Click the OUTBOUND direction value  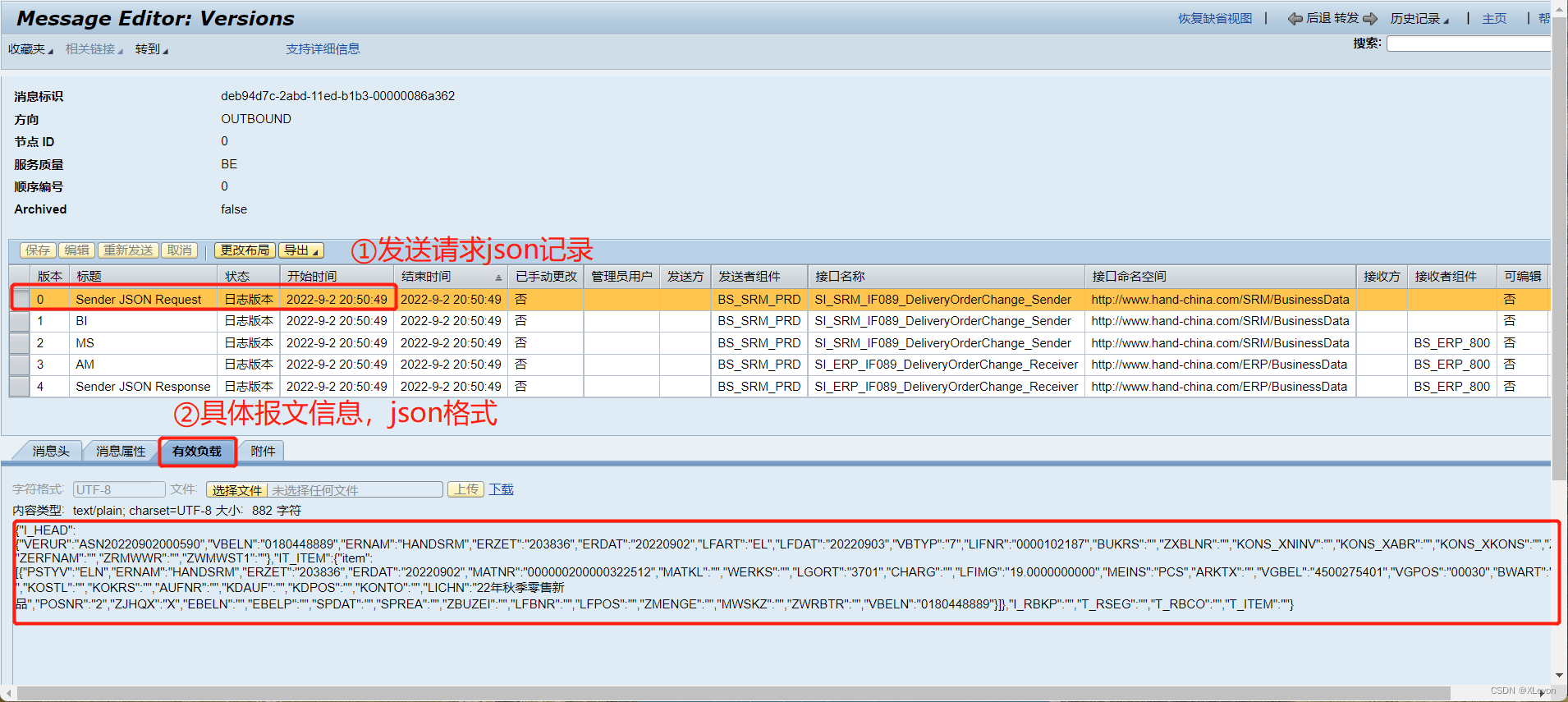(255, 119)
